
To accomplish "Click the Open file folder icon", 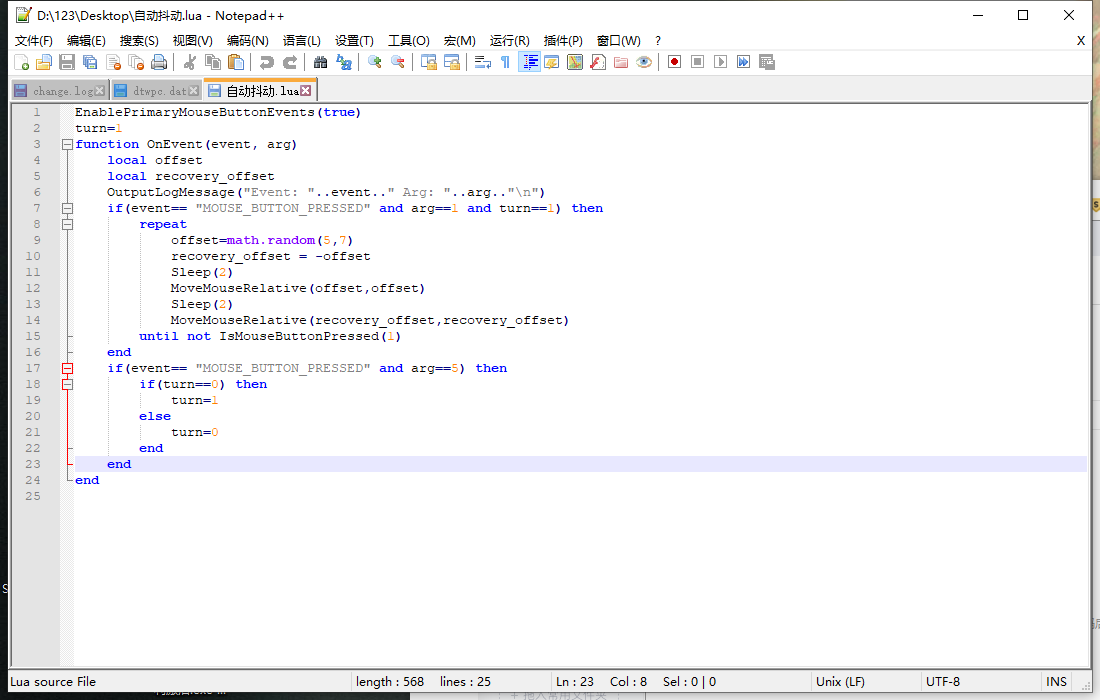I will click(x=44, y=62).
